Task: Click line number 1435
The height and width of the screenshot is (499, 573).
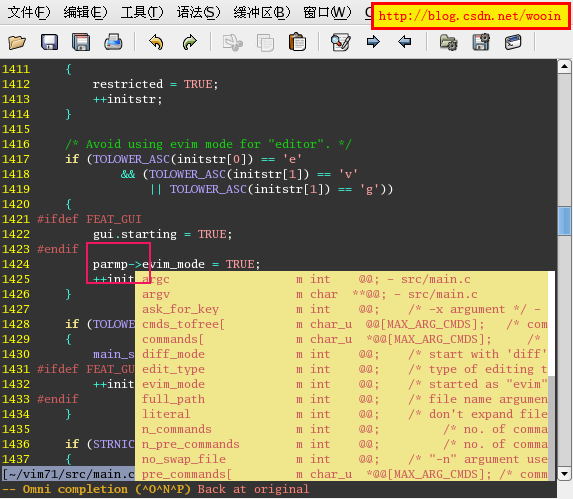Action: (16, 429)
